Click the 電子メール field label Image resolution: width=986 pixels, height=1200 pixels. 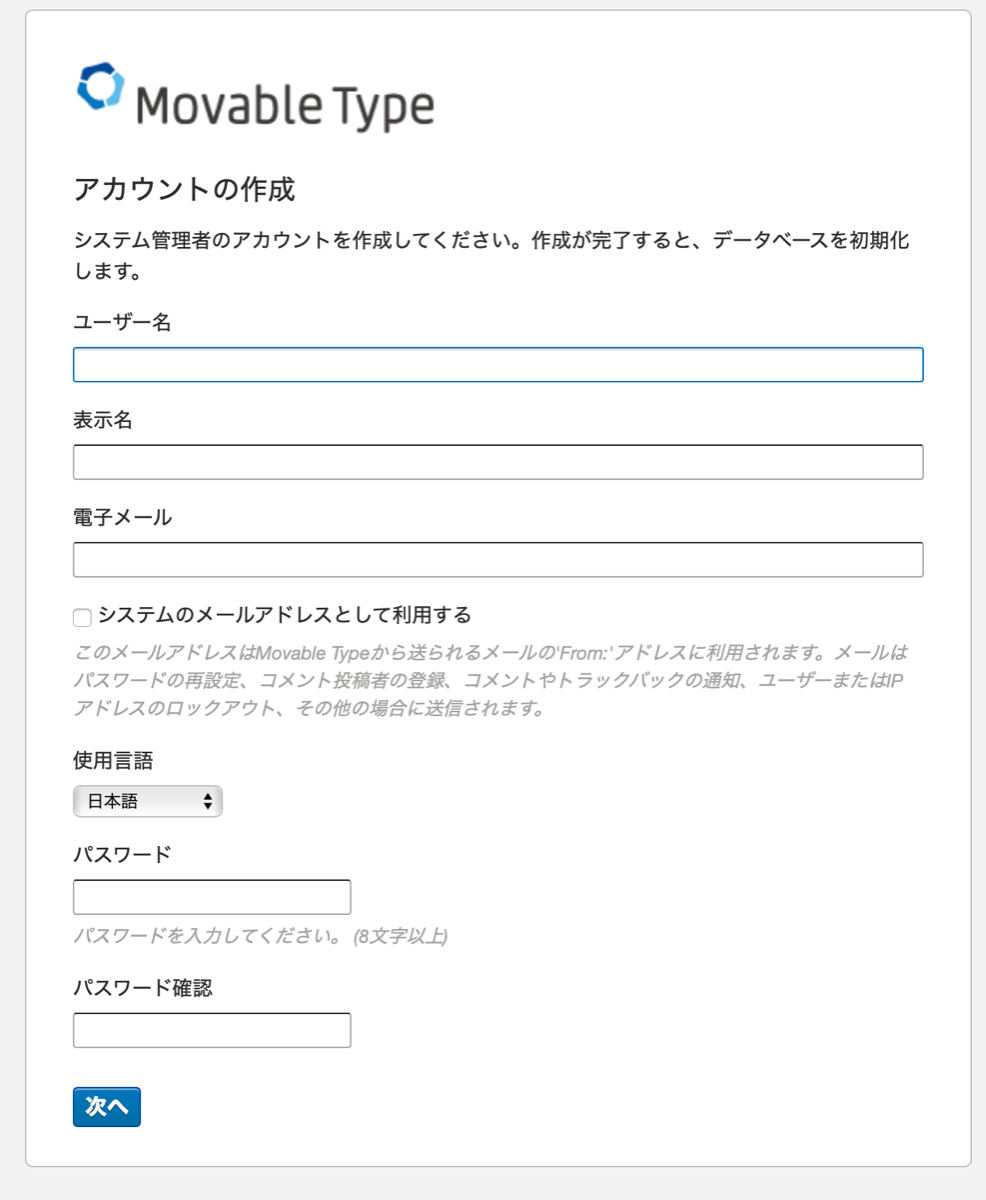tap(122, 517)
